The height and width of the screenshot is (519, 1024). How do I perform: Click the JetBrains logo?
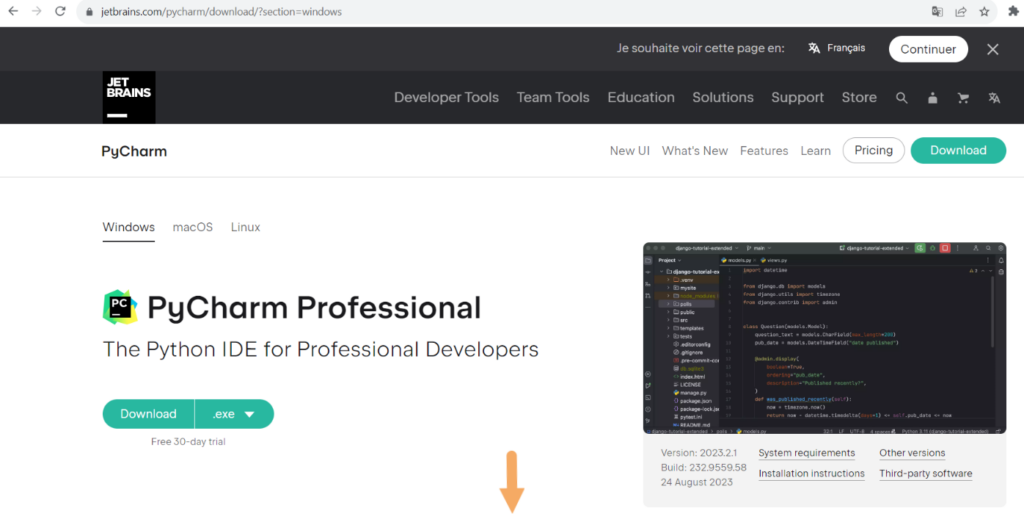pyautogui.click(x=129, y=97)
